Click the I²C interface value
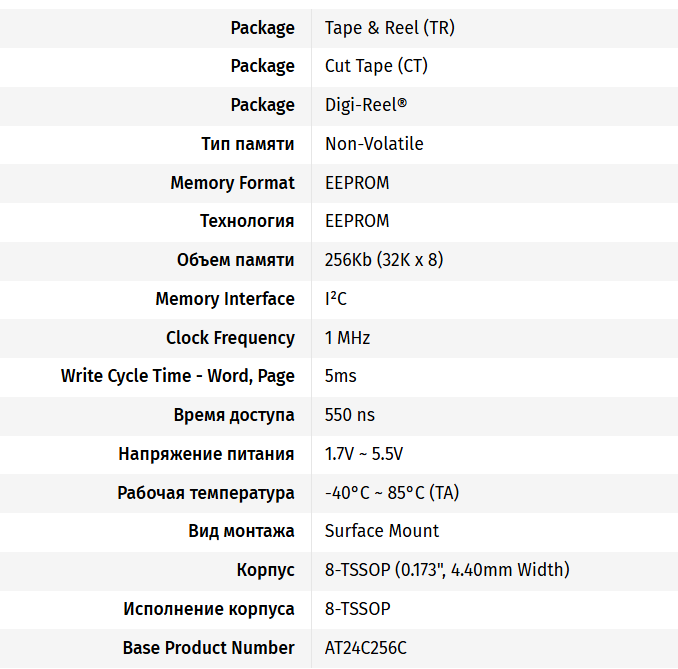The width and height of the screenshot is (678, 669). (336, 299)
